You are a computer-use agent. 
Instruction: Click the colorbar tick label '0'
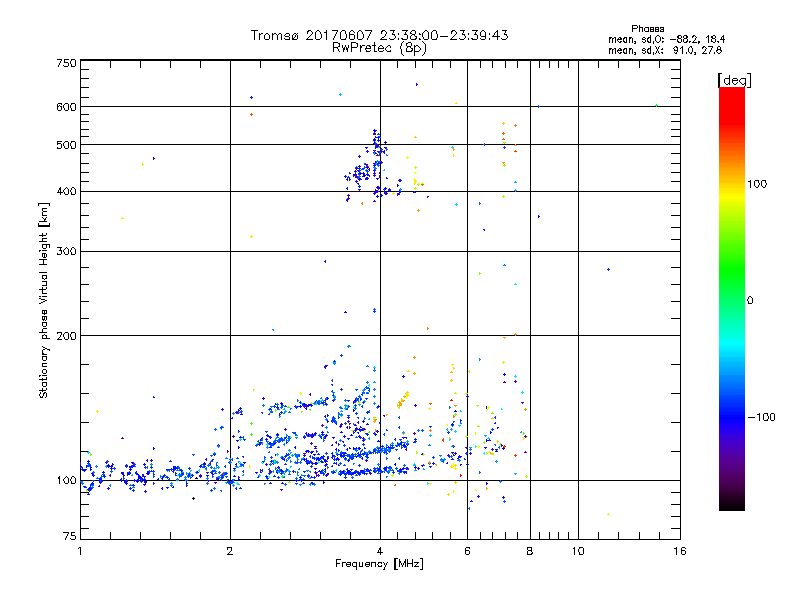tap(750, 301)
